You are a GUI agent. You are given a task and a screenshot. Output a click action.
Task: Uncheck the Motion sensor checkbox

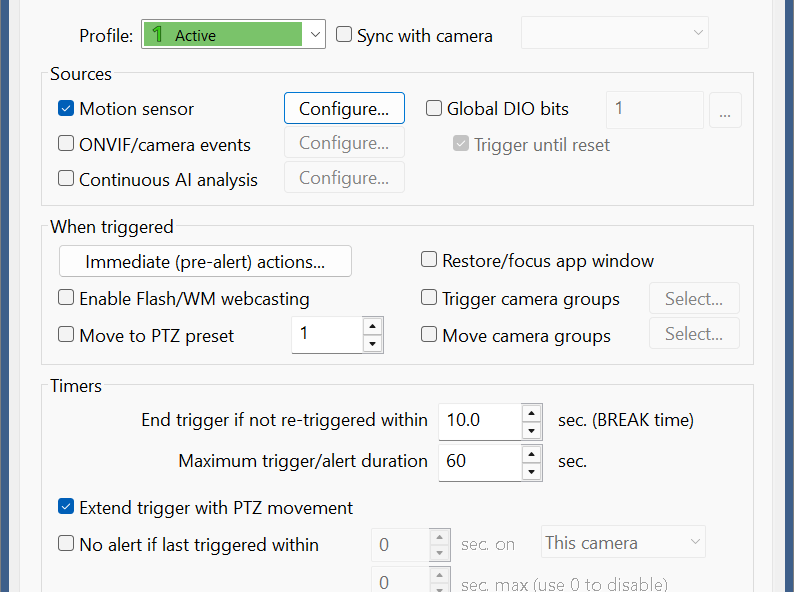click(x=66, y=108)
